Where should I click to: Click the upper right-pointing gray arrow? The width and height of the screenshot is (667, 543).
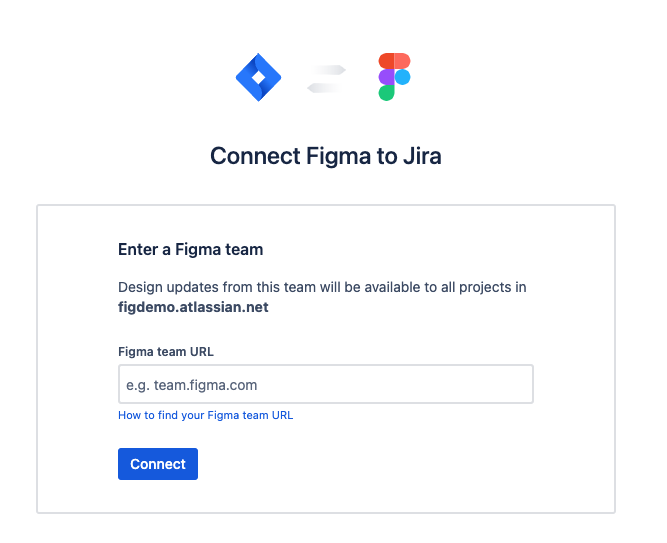(x=328, y=70)
